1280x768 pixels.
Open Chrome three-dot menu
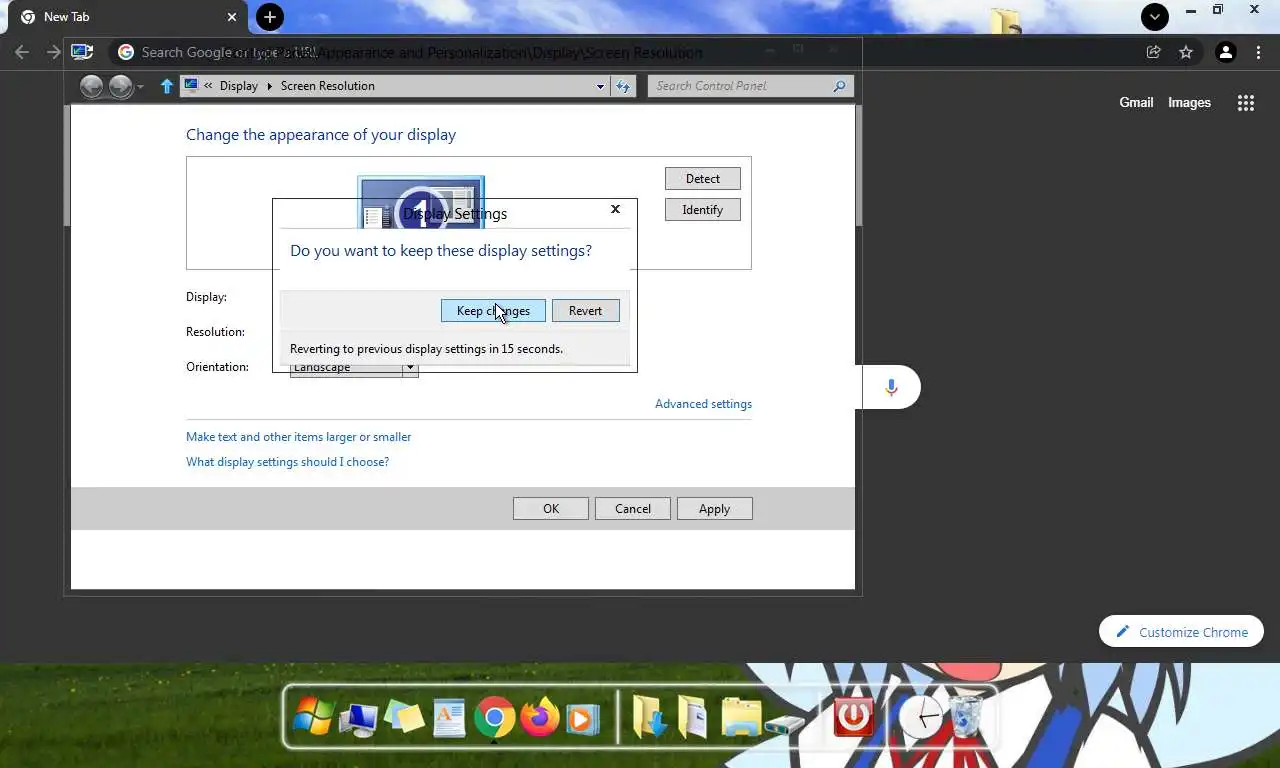1258,52
